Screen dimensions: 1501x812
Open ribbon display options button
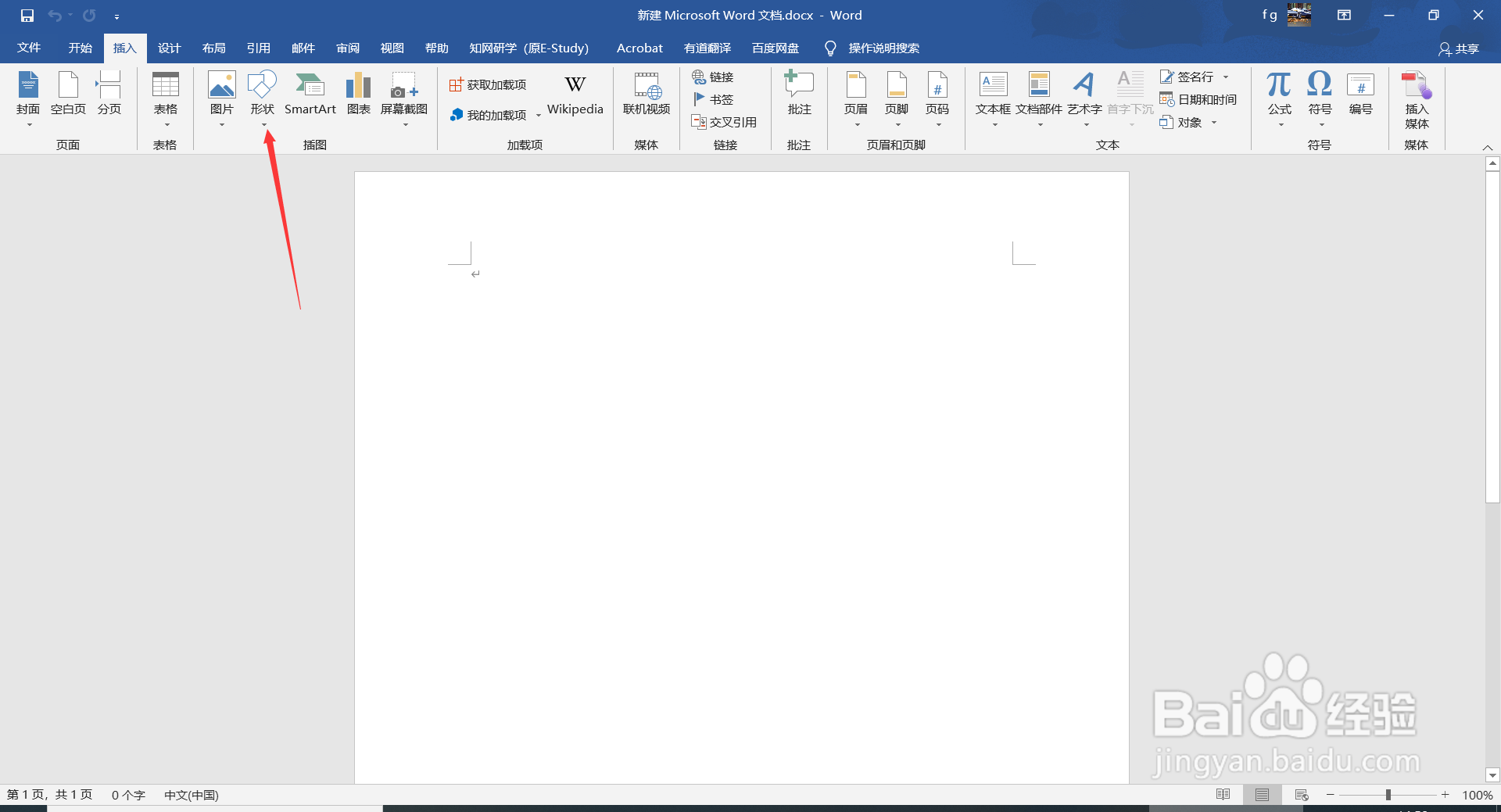[1345, 16]
